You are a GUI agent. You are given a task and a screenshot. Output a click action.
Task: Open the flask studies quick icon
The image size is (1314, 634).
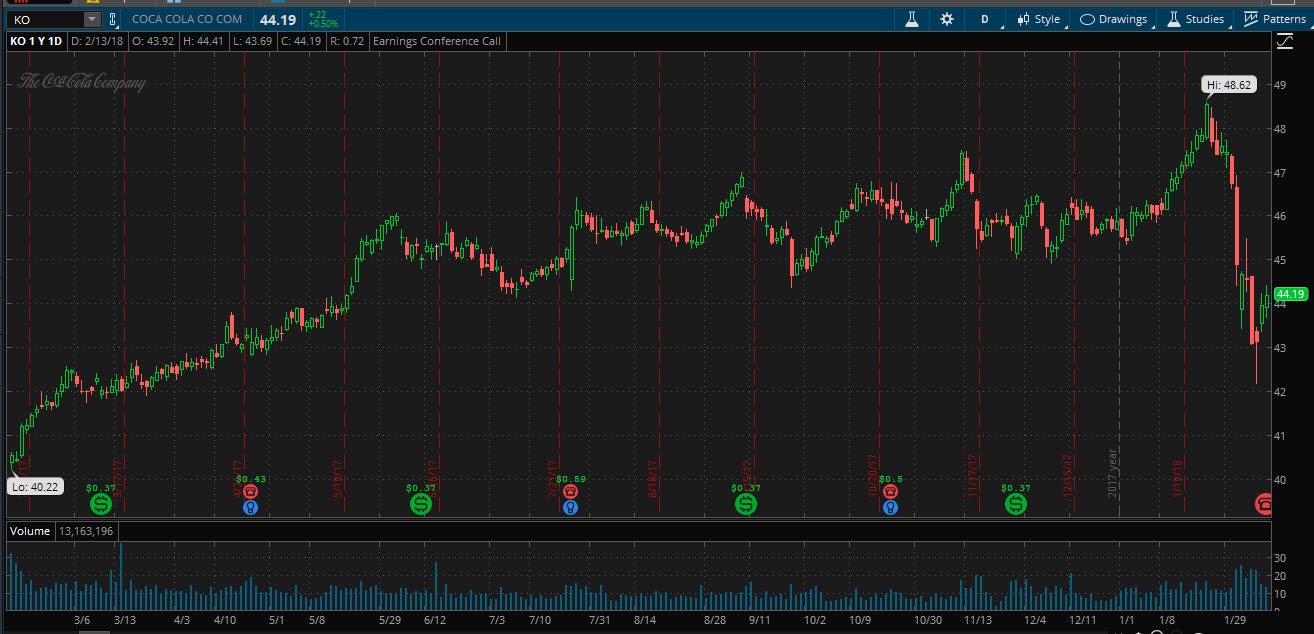click(911, 19)
